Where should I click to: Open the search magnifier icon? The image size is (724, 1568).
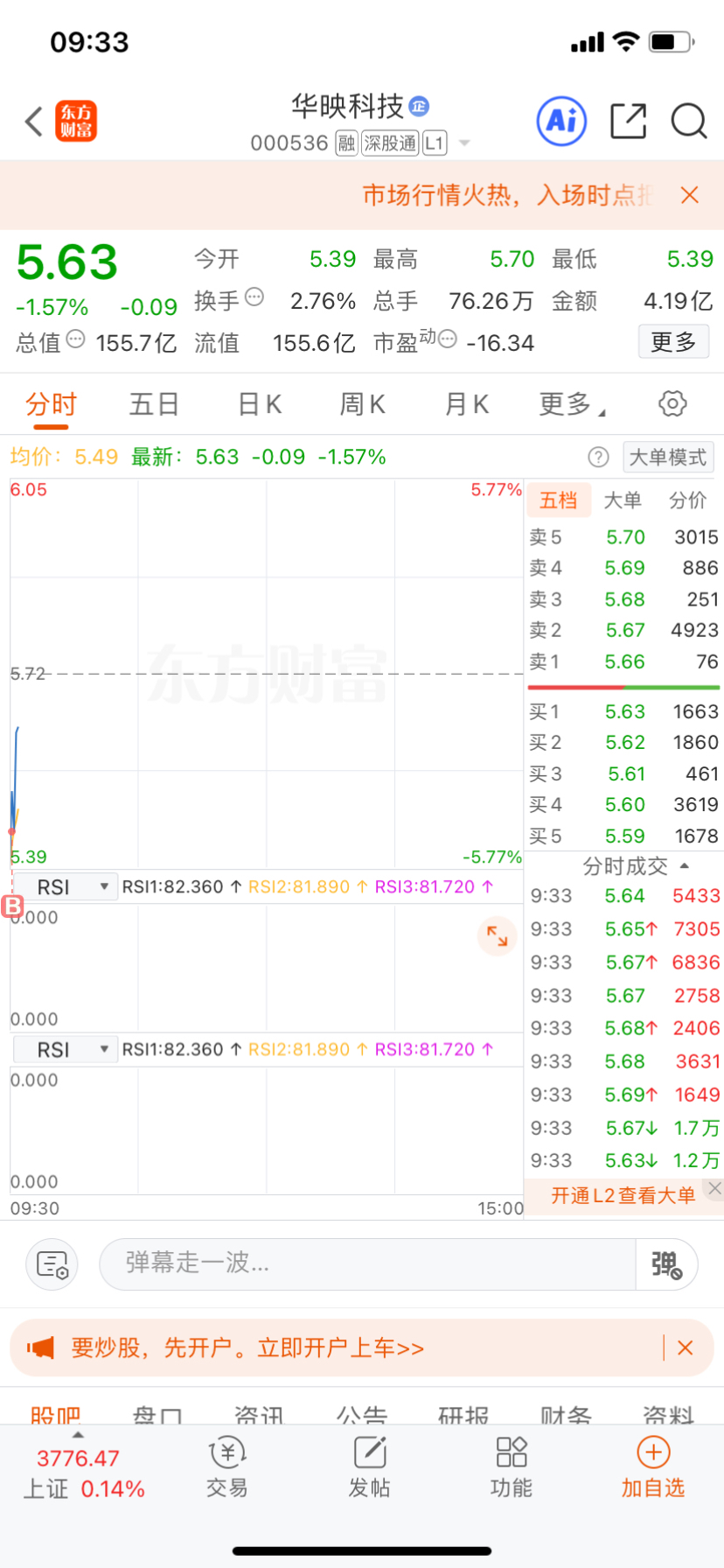click(689, 122)
